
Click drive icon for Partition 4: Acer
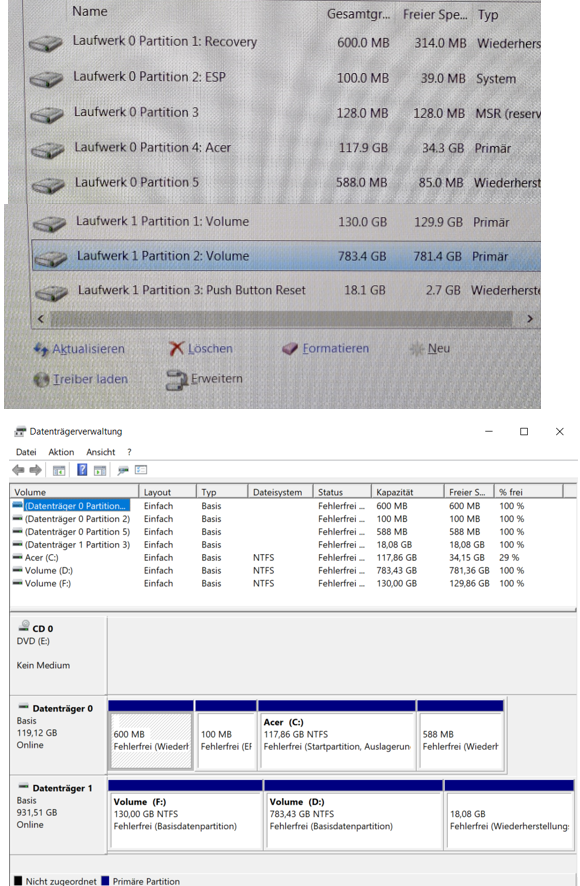click(x=47, y=150)
